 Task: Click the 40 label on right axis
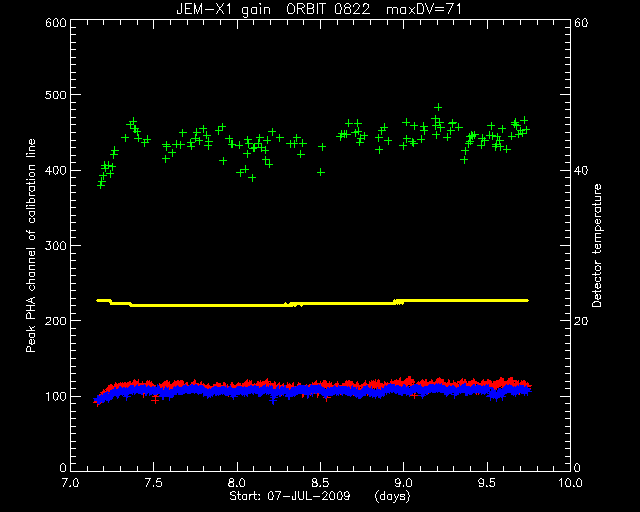tap(581, 171)
